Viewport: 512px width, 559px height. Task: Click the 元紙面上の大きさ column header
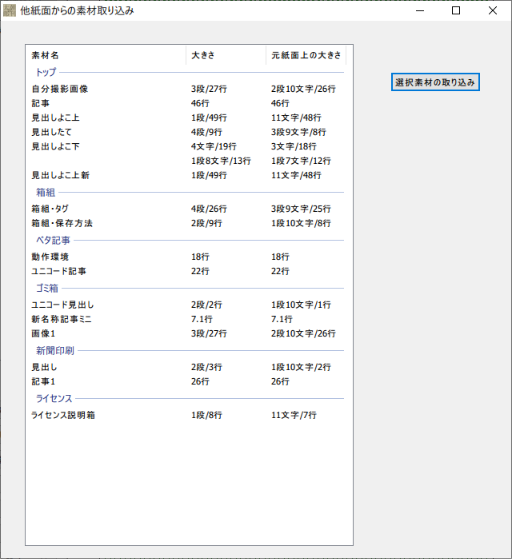coord(306,55)
